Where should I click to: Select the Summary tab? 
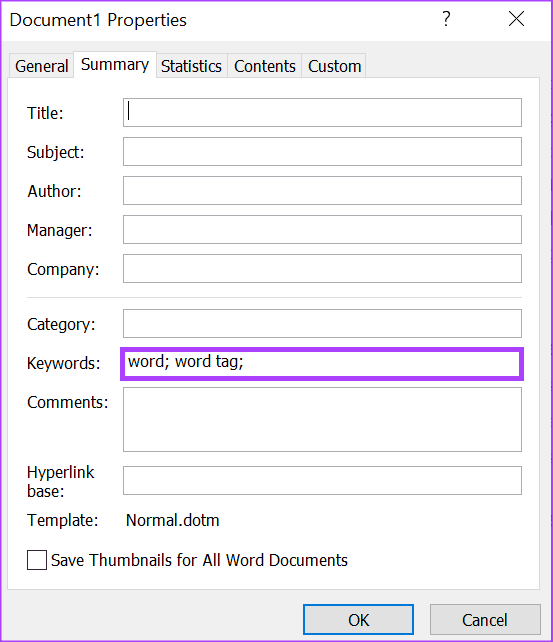115,64
